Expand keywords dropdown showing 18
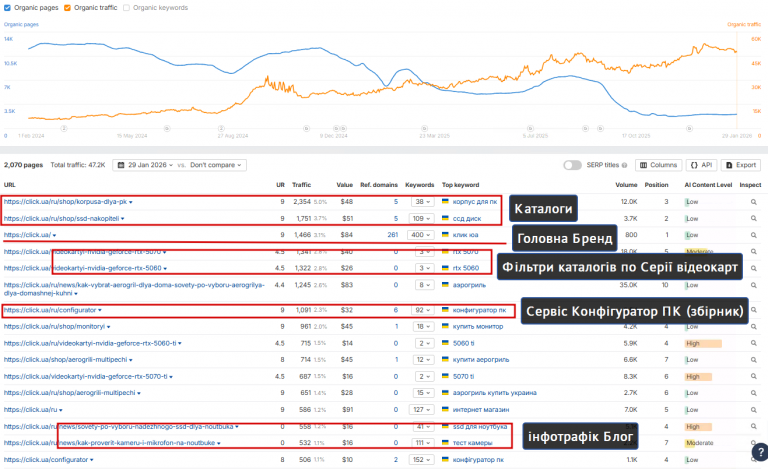The image size is (768, 469). point(422,327)
